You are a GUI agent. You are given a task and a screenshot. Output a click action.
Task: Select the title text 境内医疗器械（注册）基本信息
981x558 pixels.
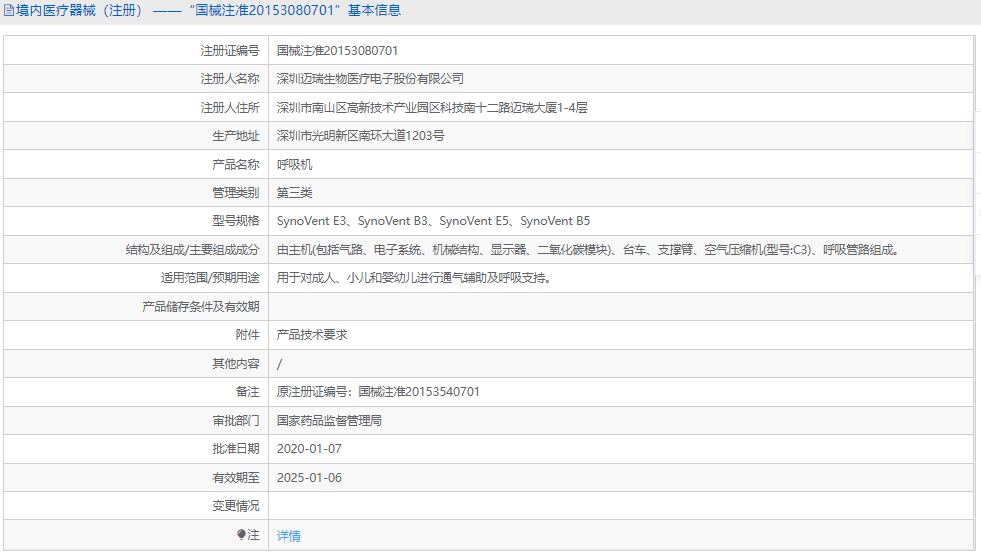(x=208, y=11)
